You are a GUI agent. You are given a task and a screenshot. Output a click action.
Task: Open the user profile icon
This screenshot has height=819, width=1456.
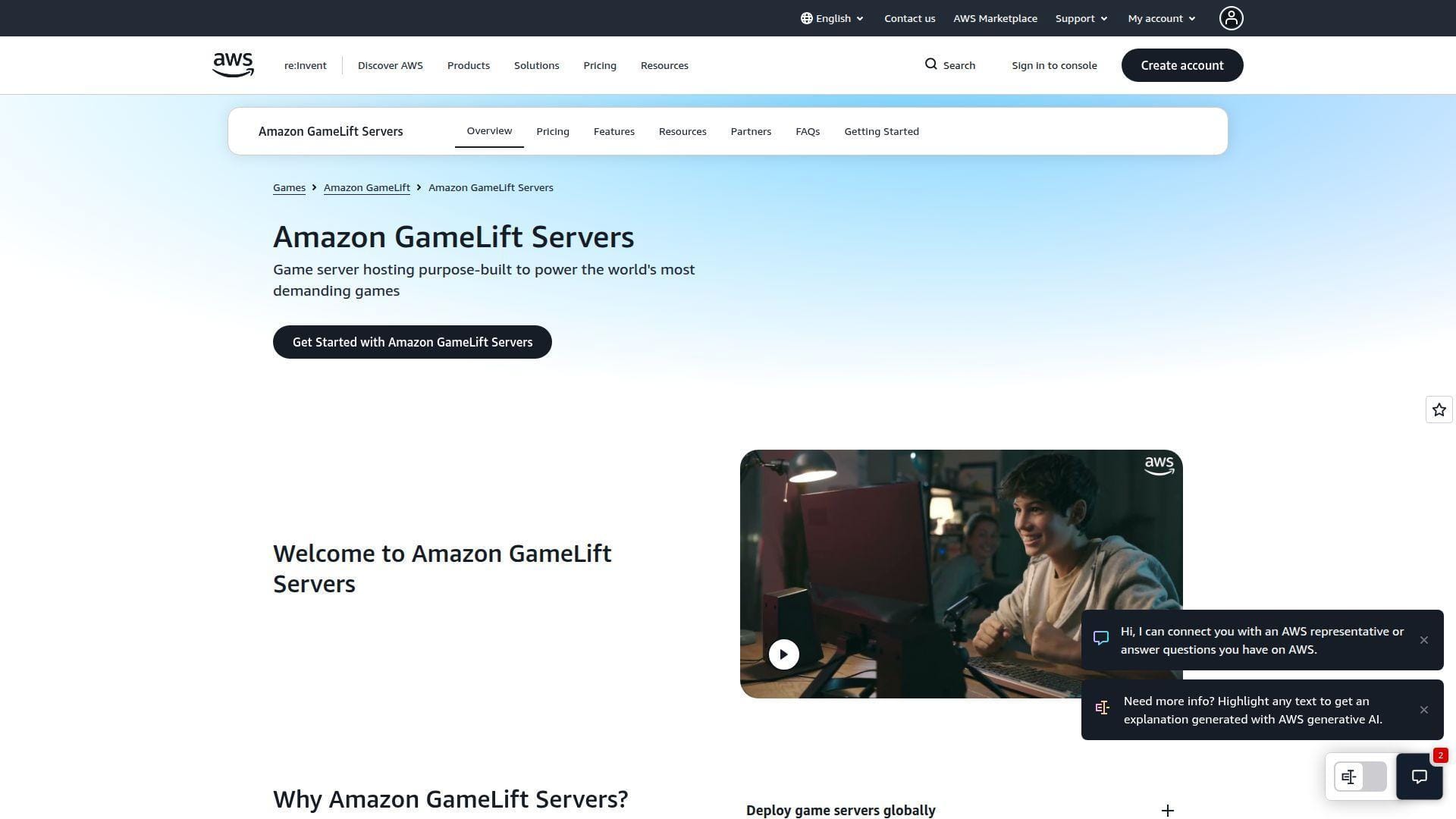pyautogui.click(x=1231, y=18)
